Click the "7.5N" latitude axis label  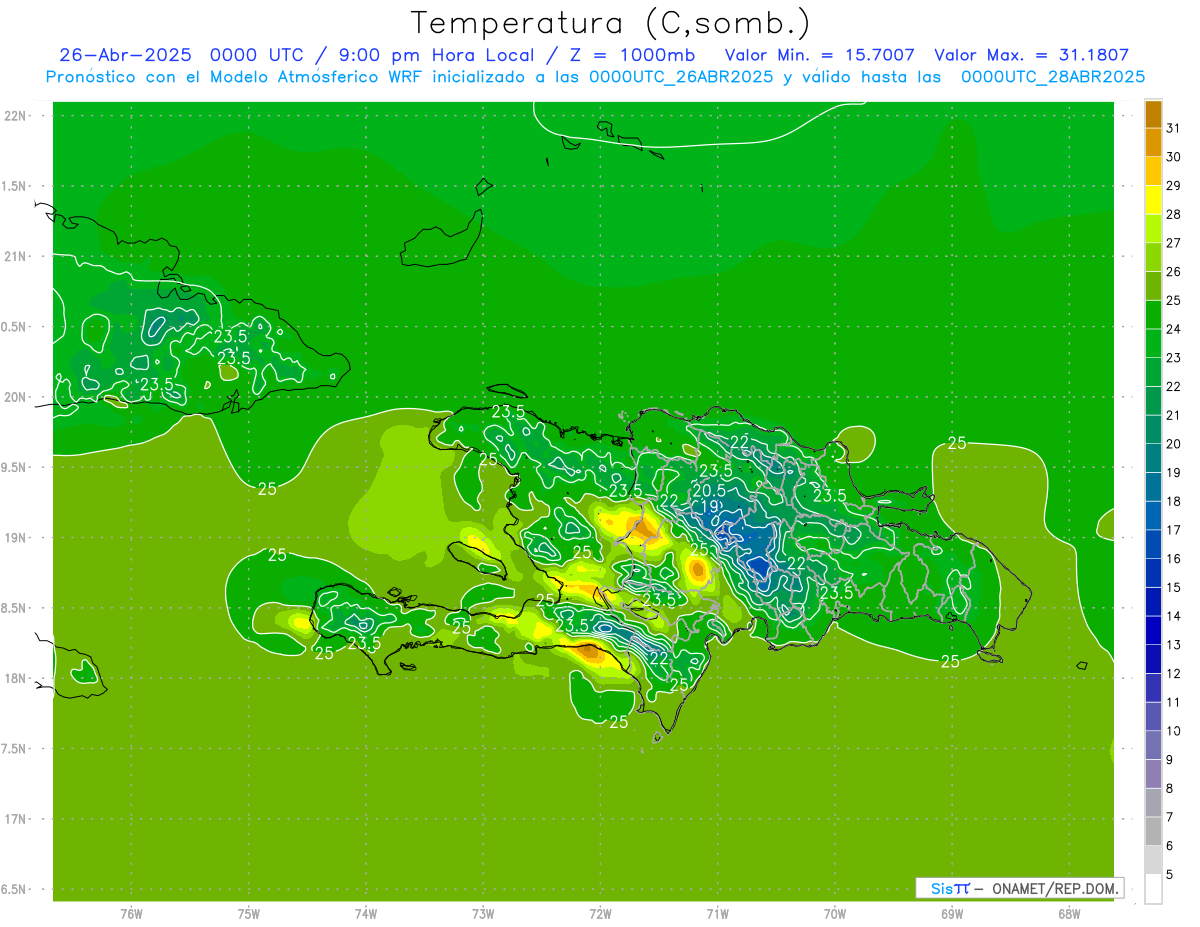click(15, 749)
